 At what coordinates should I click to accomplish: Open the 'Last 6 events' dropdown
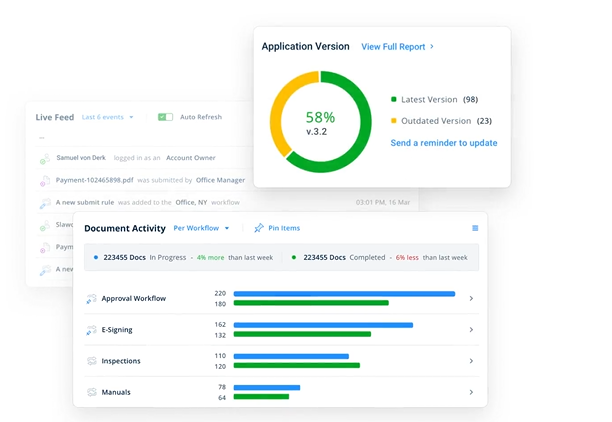click(x=107, y=117)
